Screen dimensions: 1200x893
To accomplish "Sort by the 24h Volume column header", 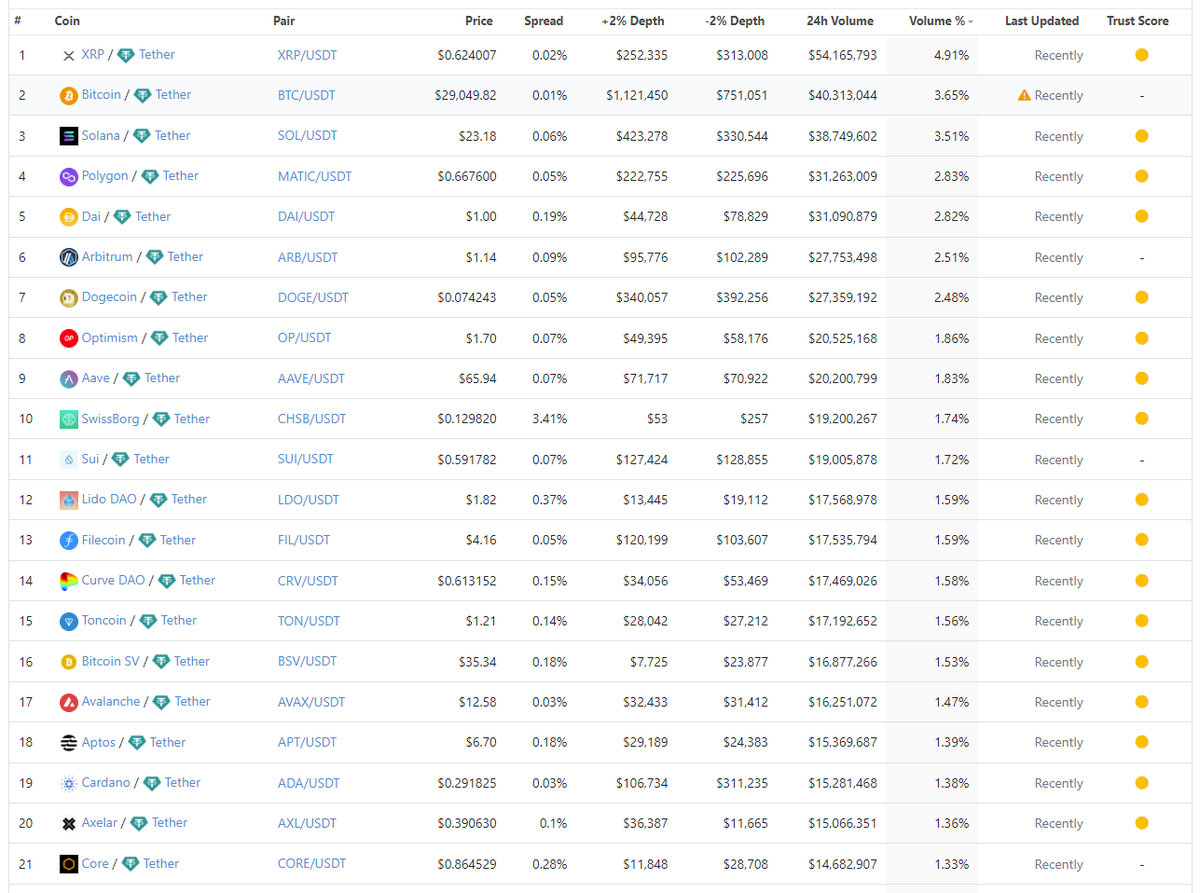I will [x=840, y=20].
